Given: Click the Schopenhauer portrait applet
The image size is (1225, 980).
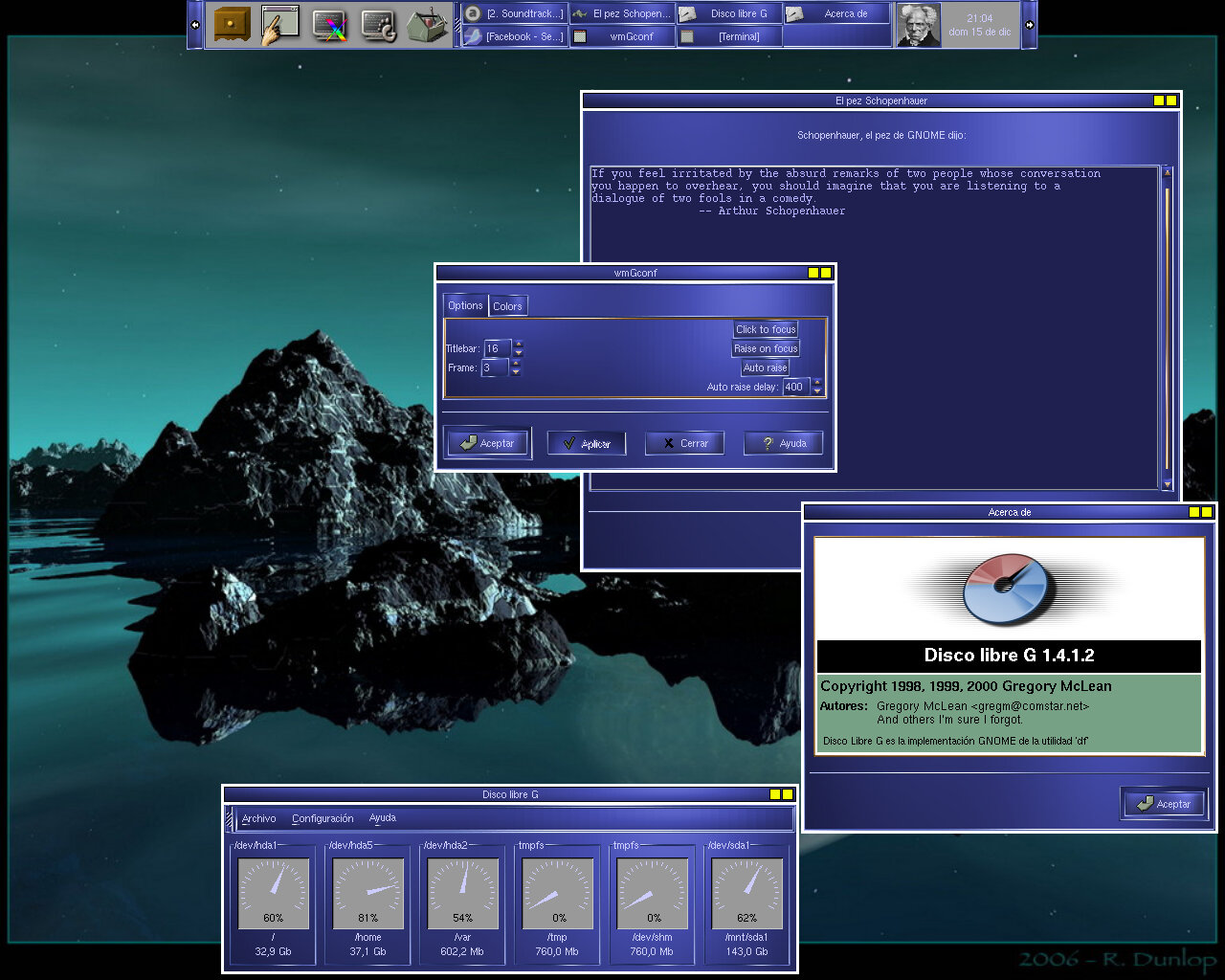Looking at the screenshot, I should coord(918,25).
